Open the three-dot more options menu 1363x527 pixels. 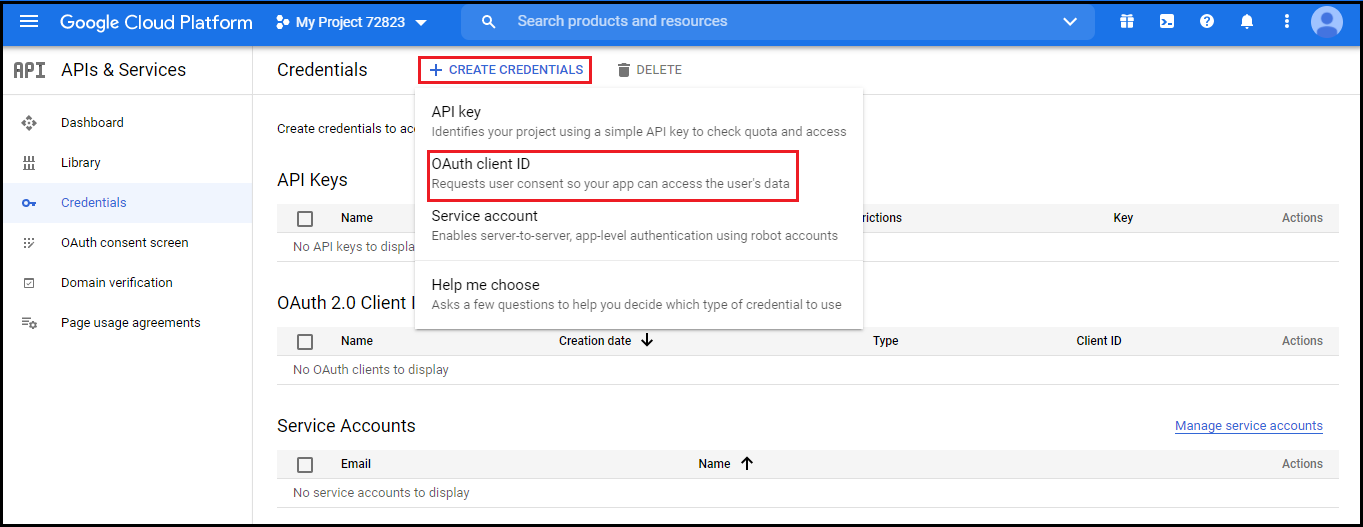[x=1286, y=21]
